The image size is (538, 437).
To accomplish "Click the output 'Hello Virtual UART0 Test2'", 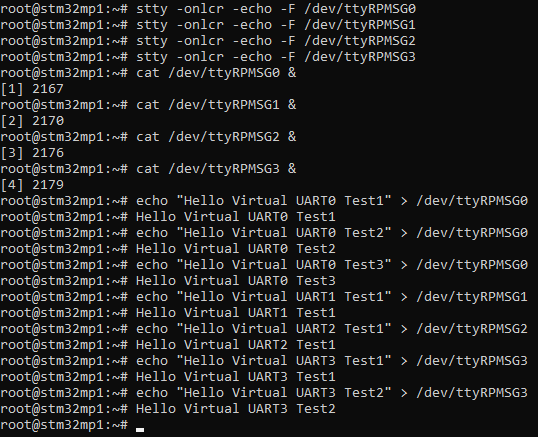I will [x=236, y=249].
